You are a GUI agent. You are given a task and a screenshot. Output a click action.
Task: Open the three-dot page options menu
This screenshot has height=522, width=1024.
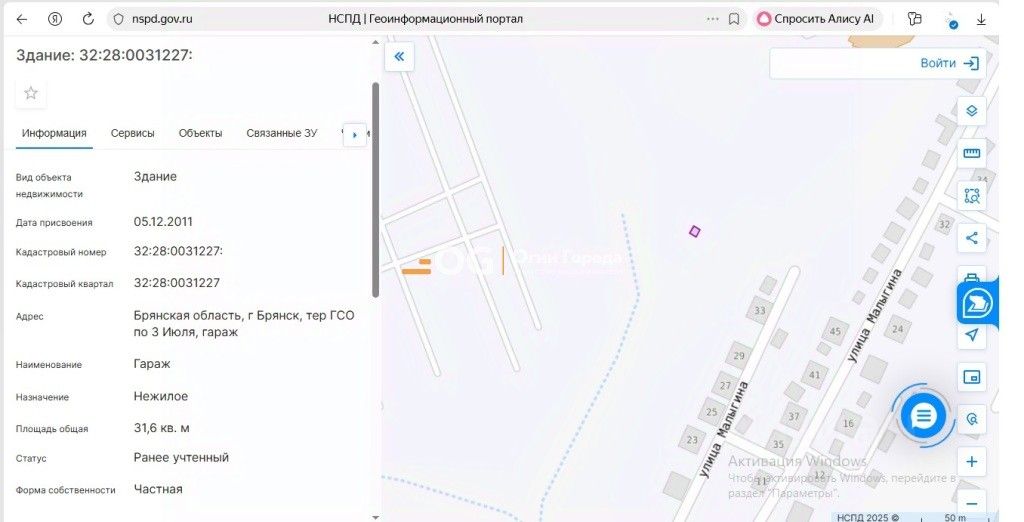coord(712,19)
